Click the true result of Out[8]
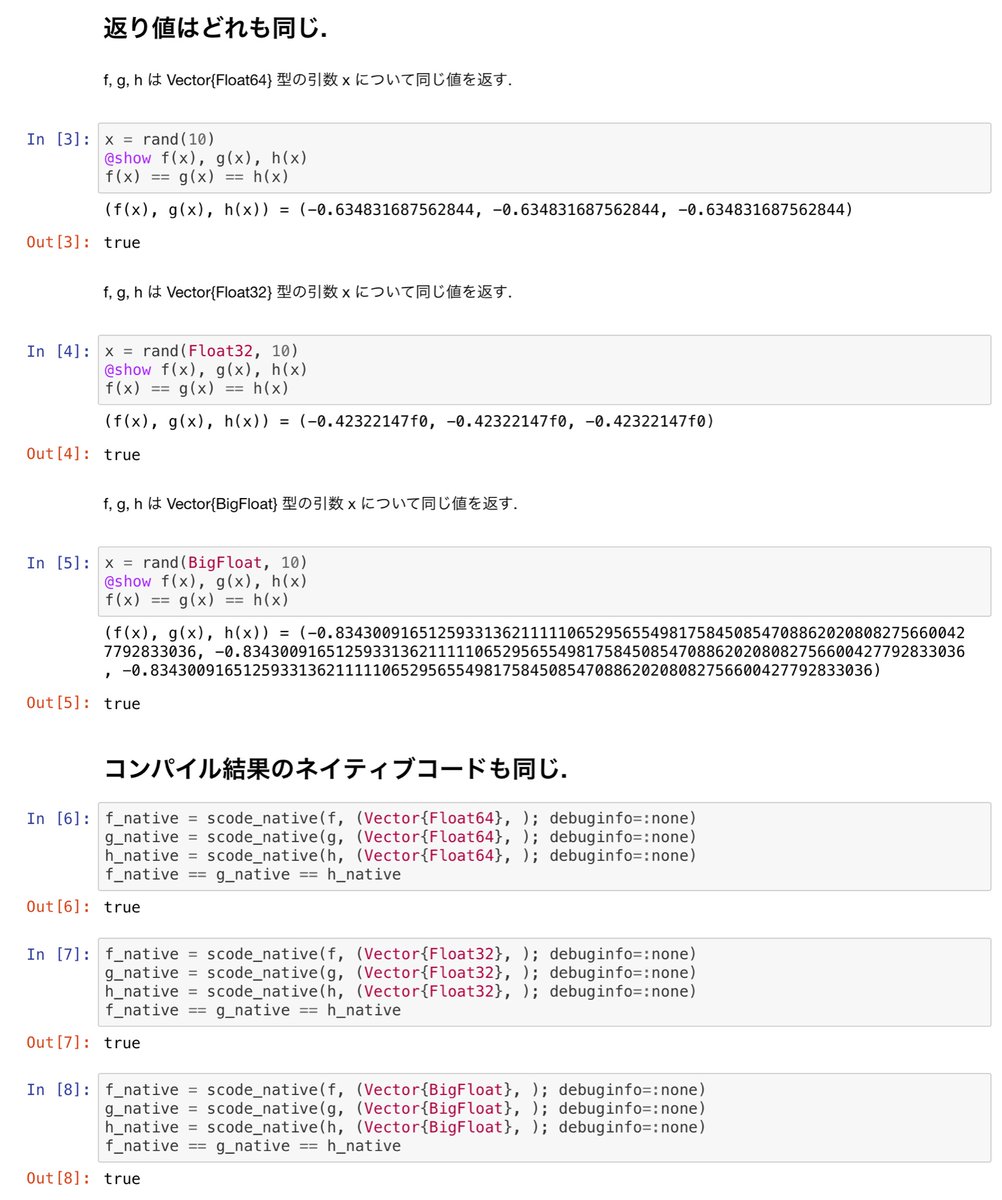This screenshot has height=1200, width=1002. 122,1179
